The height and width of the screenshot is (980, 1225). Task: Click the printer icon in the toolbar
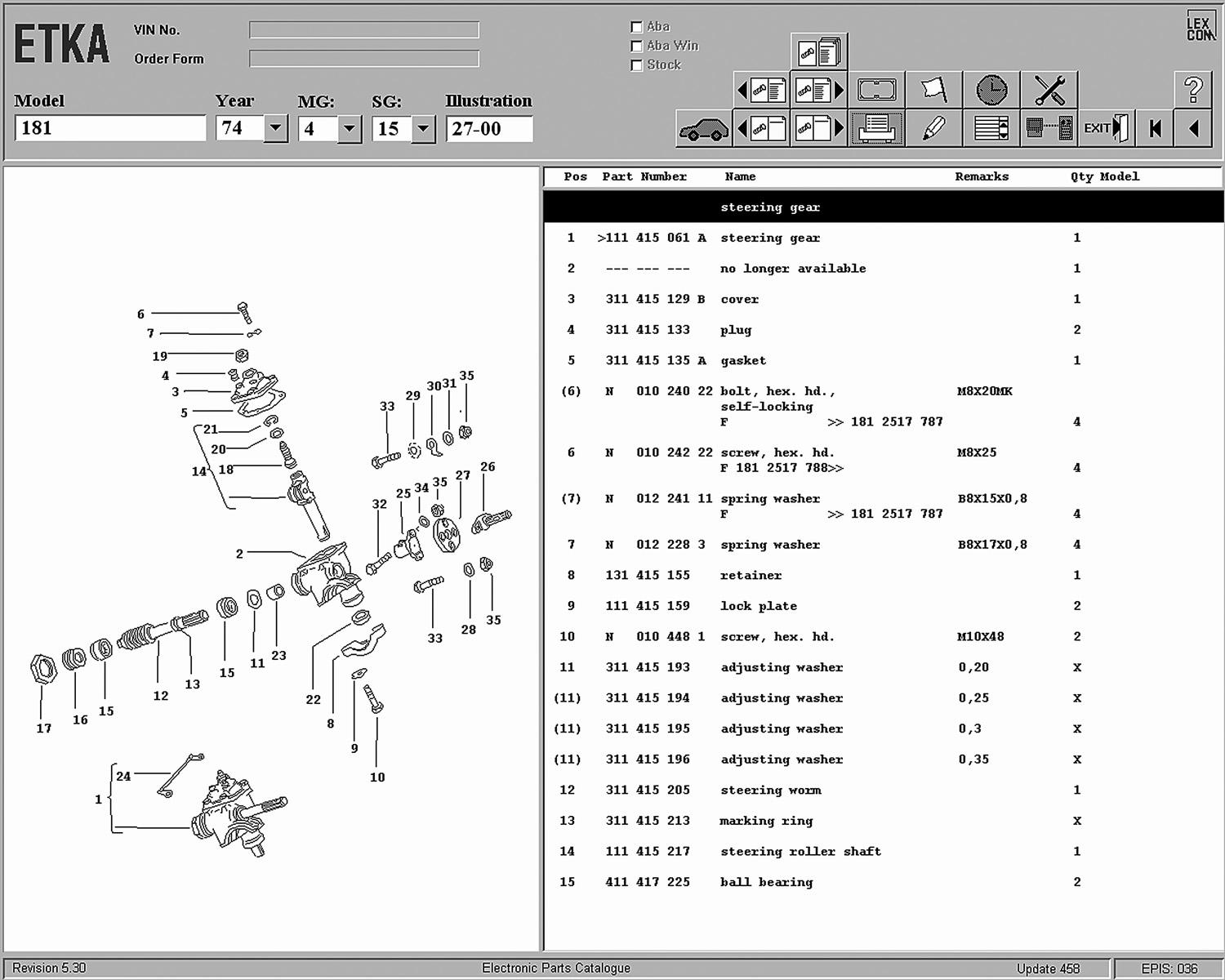876,129
